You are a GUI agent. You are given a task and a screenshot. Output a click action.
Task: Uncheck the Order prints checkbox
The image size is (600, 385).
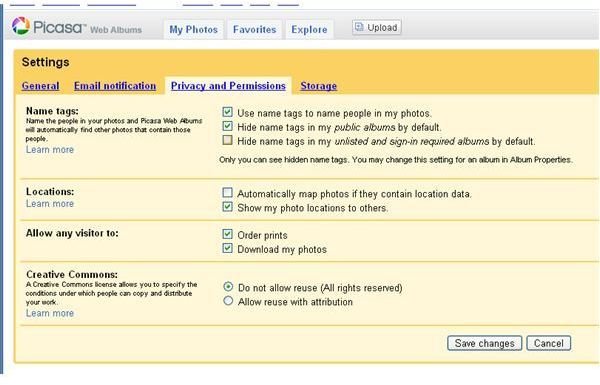pos(227,234)
